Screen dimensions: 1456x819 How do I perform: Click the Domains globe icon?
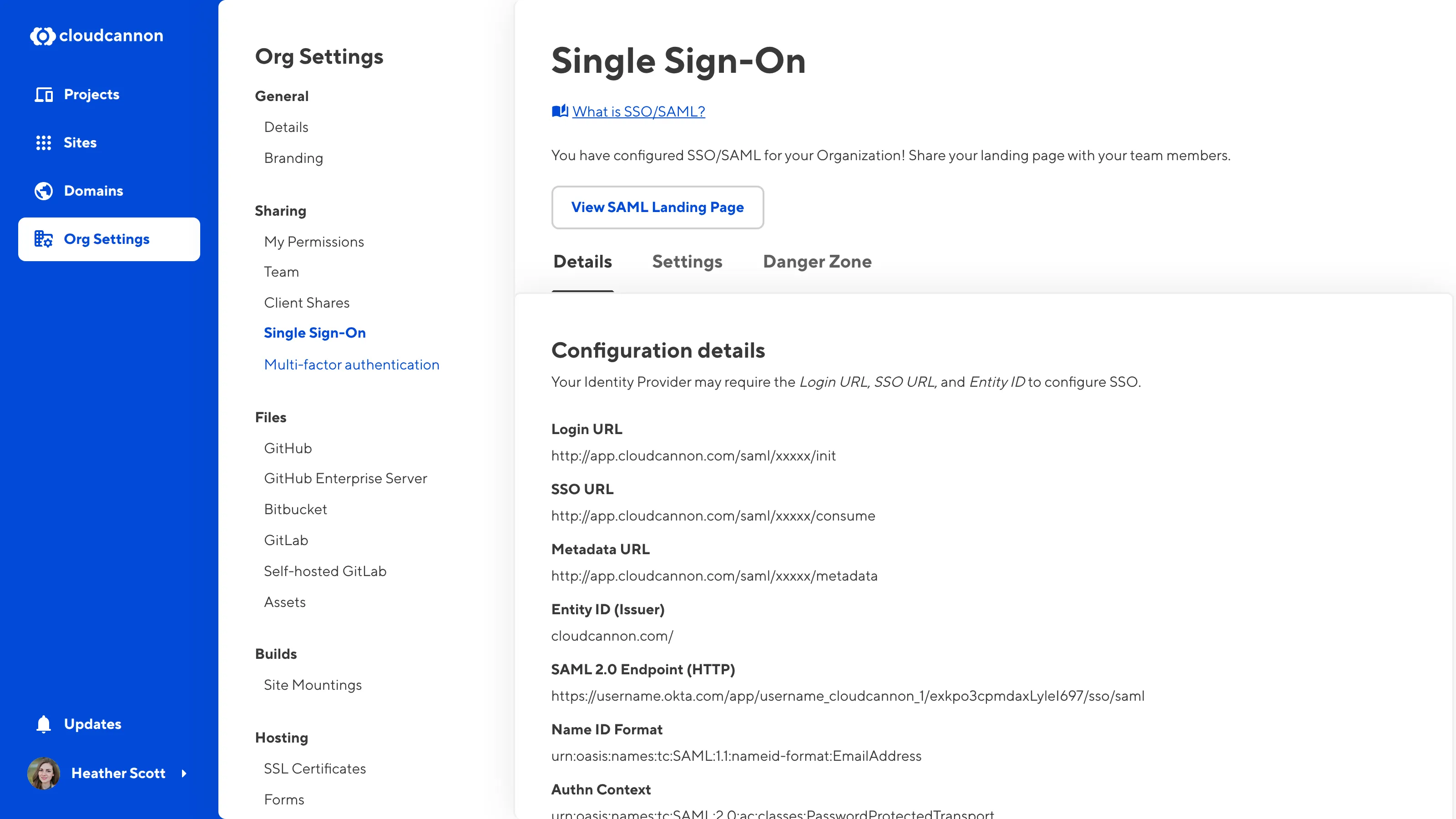(44, 191)
